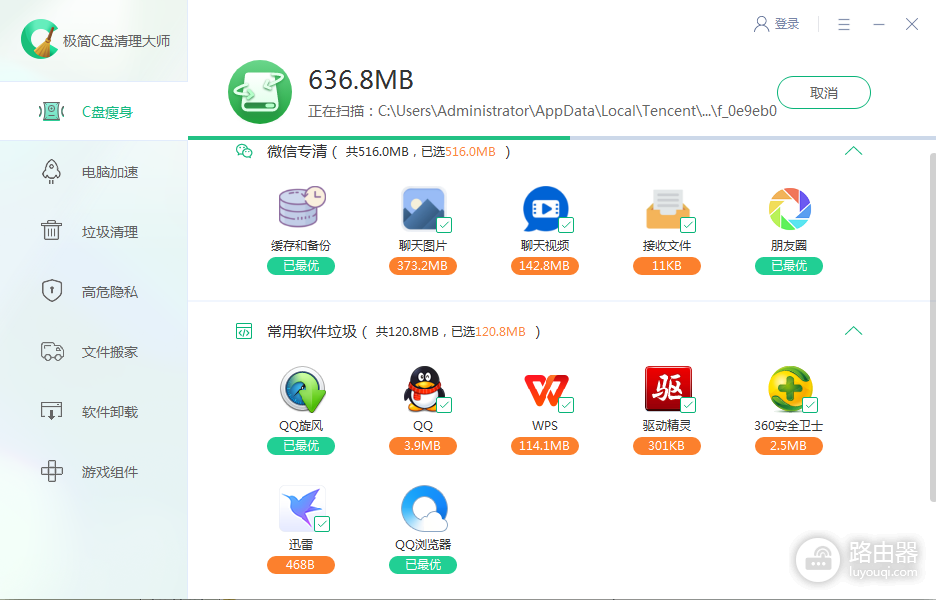
Task: Click the 360安全卫士 icon
Action: click(x=790, y=389)
